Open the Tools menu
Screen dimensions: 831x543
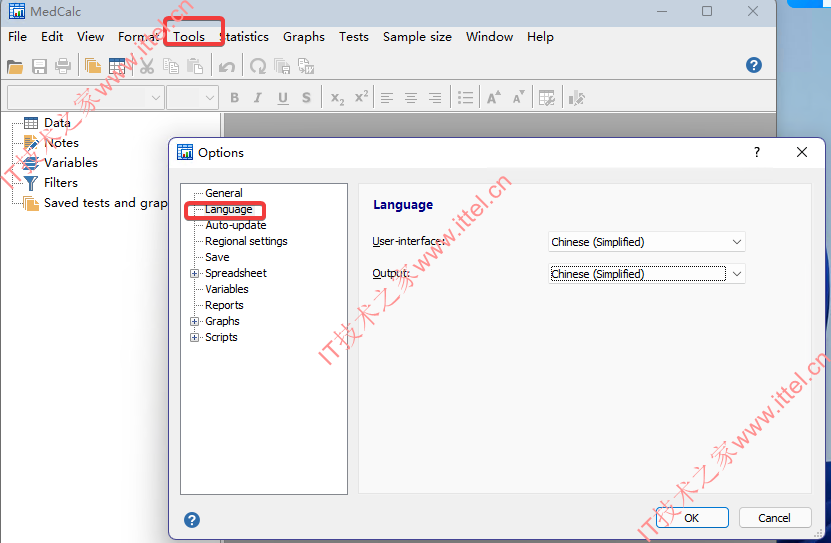click(x=189, y=37)
